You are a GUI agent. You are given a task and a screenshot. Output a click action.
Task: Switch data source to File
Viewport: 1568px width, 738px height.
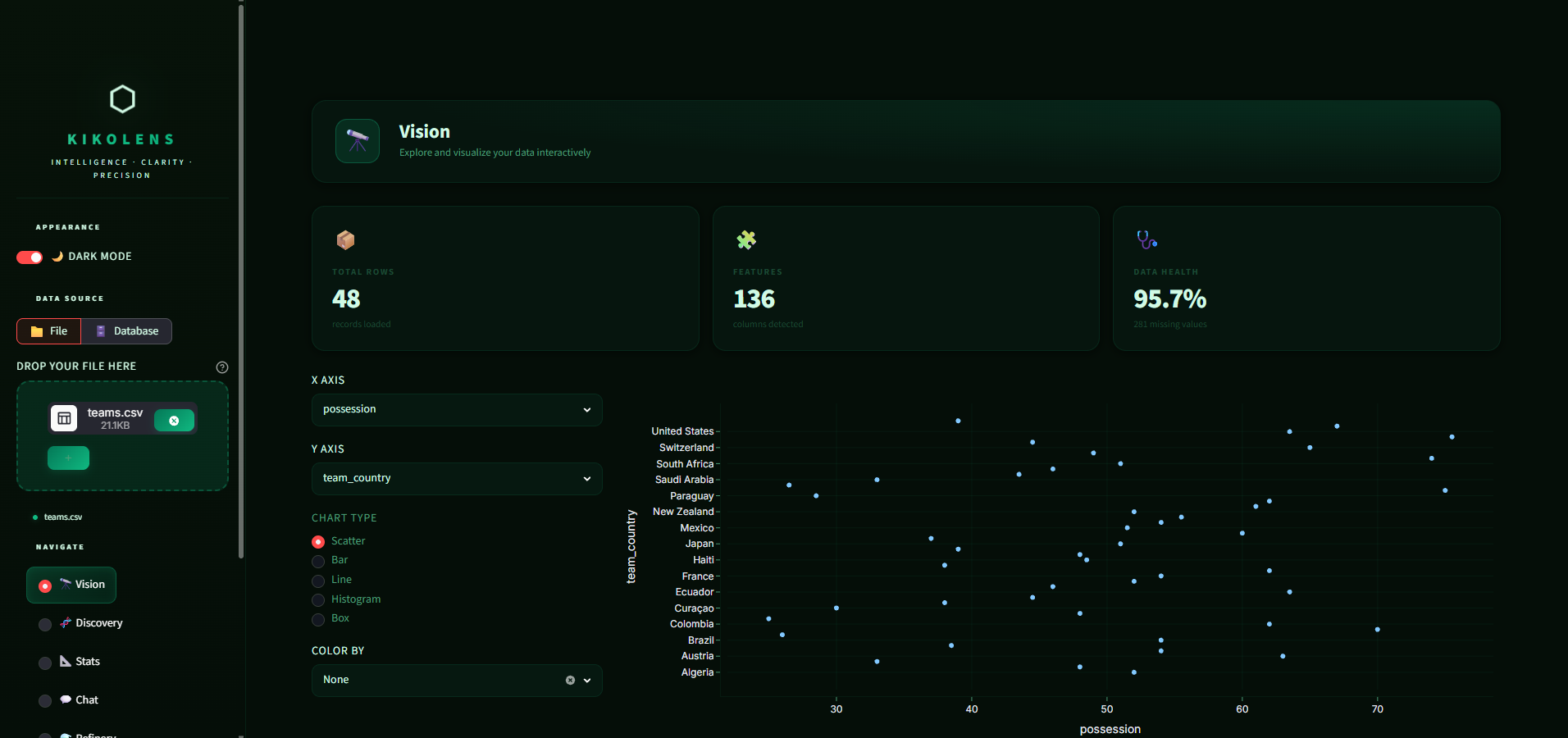[49, 331]
